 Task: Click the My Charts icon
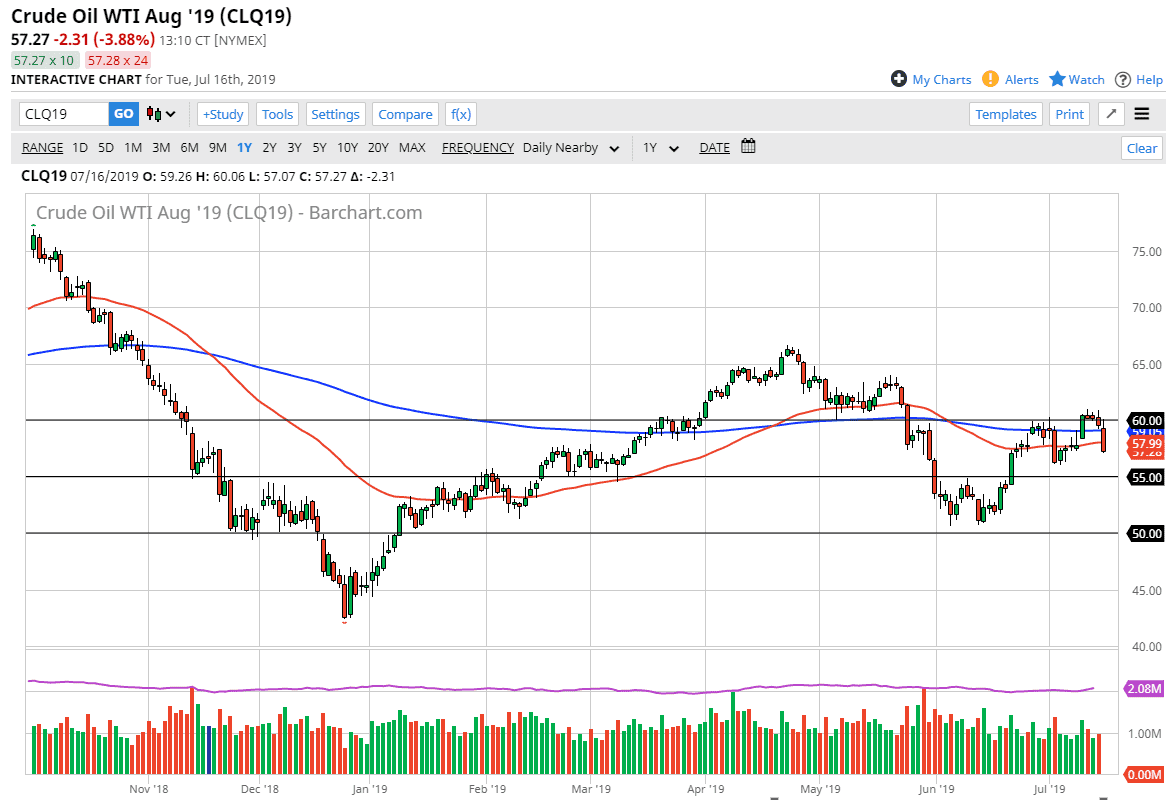coord(901,79)
